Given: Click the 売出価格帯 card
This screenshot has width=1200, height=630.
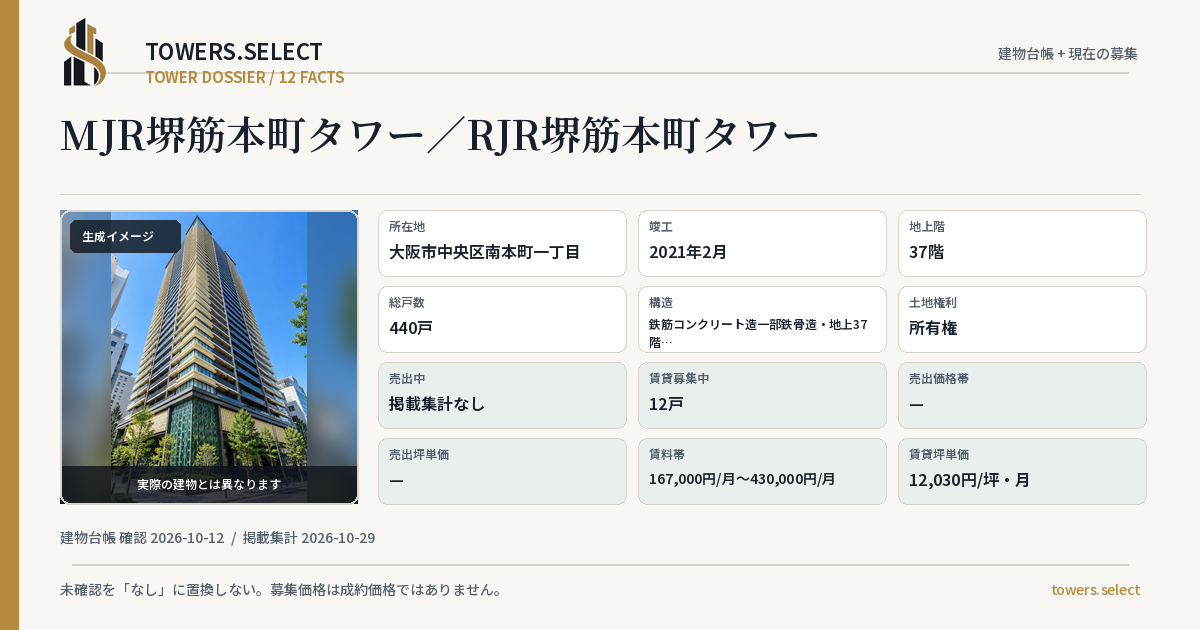Looking at the screenshot, I should click(x=1022, y=395).
